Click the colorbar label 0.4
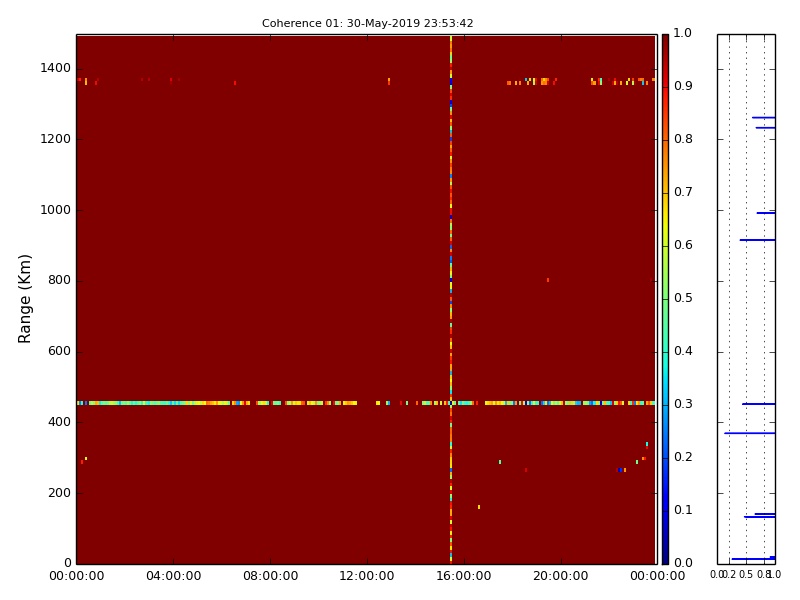This screenshot has height=600, width=800. [683, 351]
